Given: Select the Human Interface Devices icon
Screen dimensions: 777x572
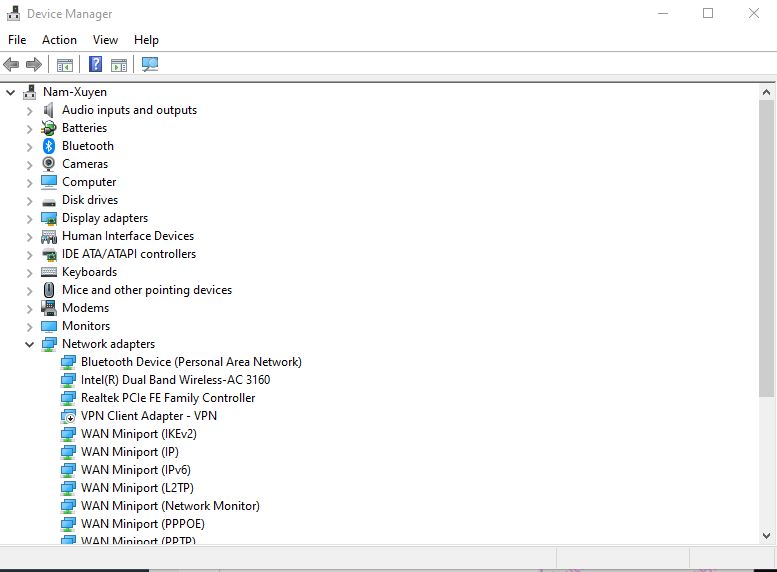Looking at the screenshot, I should [x=49, y=236].
